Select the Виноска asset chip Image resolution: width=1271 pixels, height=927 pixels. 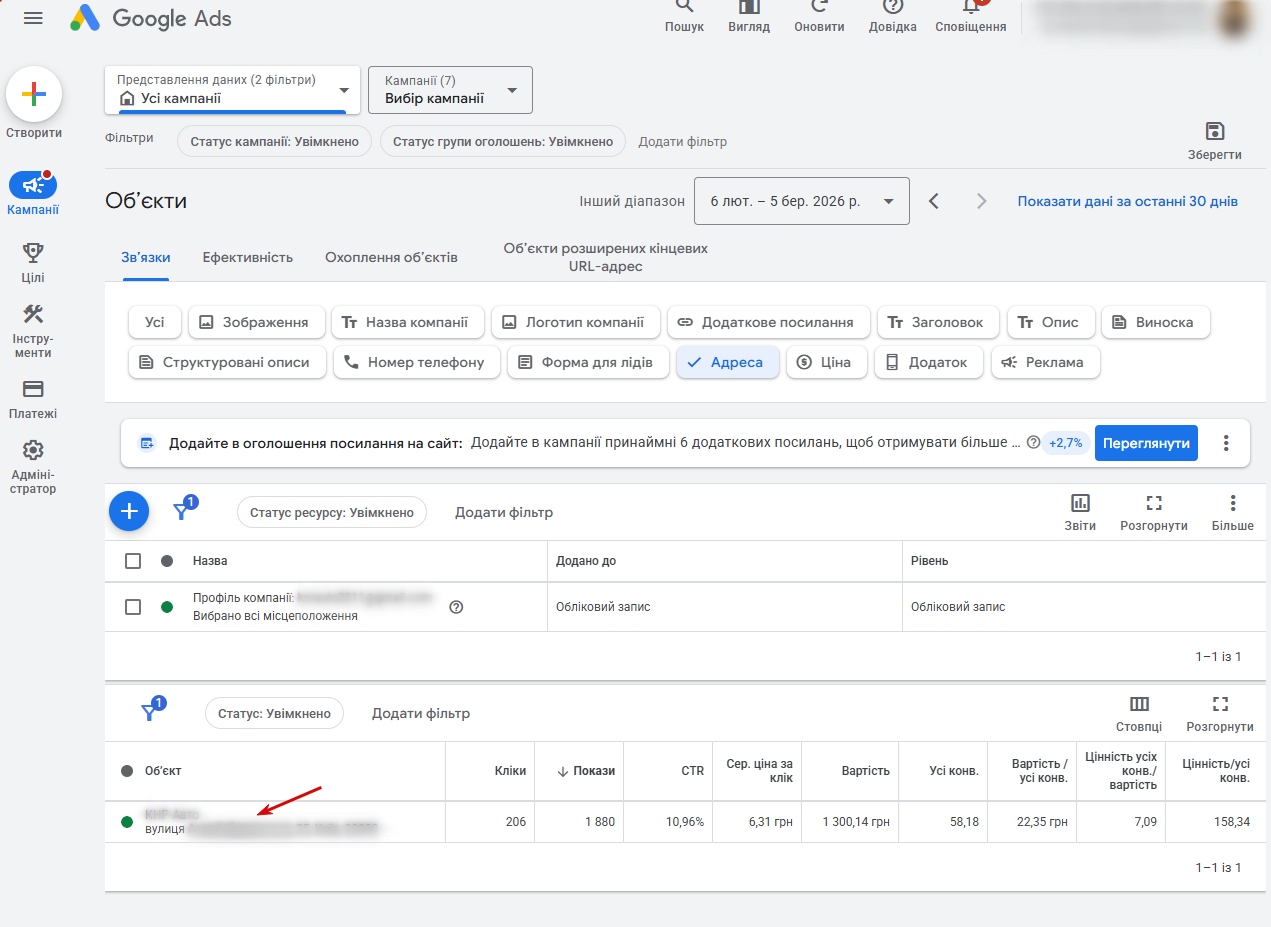click(1156, 322)
